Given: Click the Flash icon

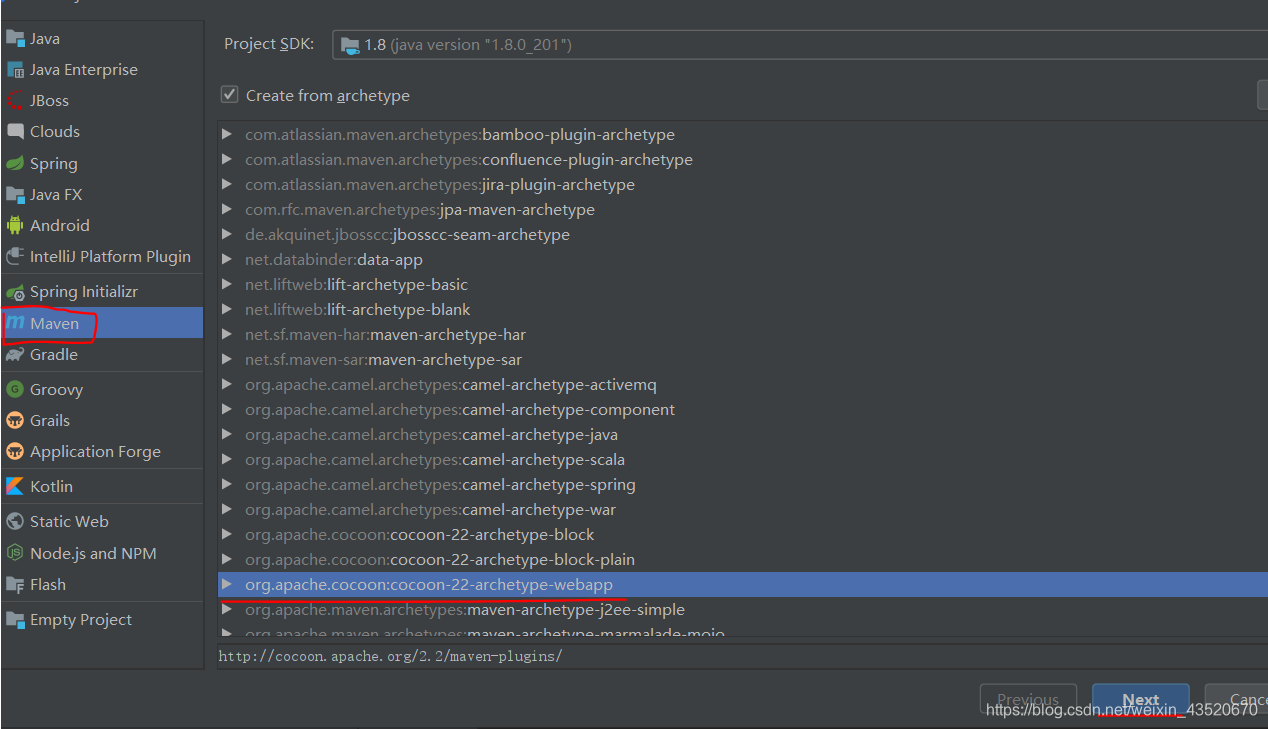Looking at the screenshot, I should pyautogui.click(x=15, y=585).
